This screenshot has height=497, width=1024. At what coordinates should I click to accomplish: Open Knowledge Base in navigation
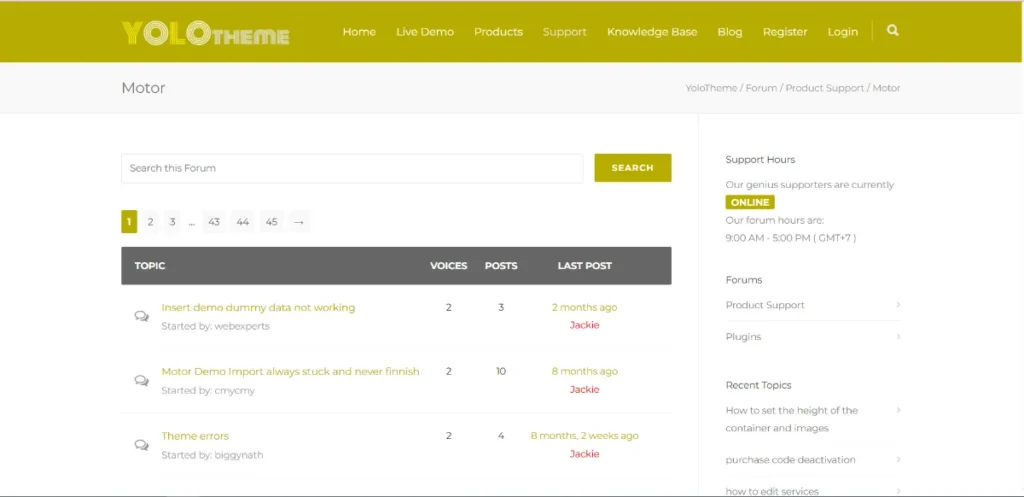tap(651, 32)
